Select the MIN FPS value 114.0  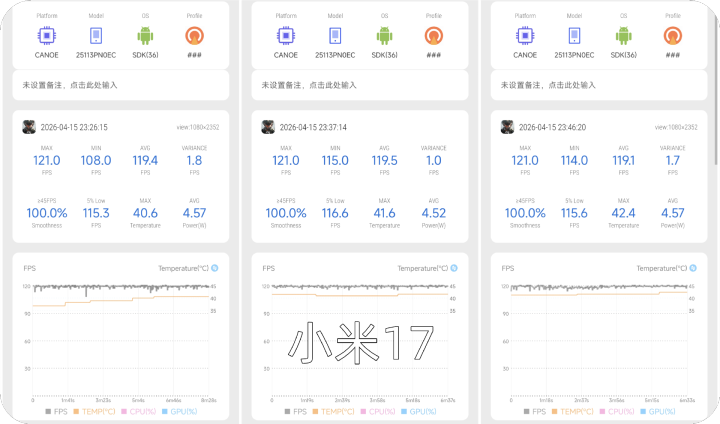coord(574,160)
